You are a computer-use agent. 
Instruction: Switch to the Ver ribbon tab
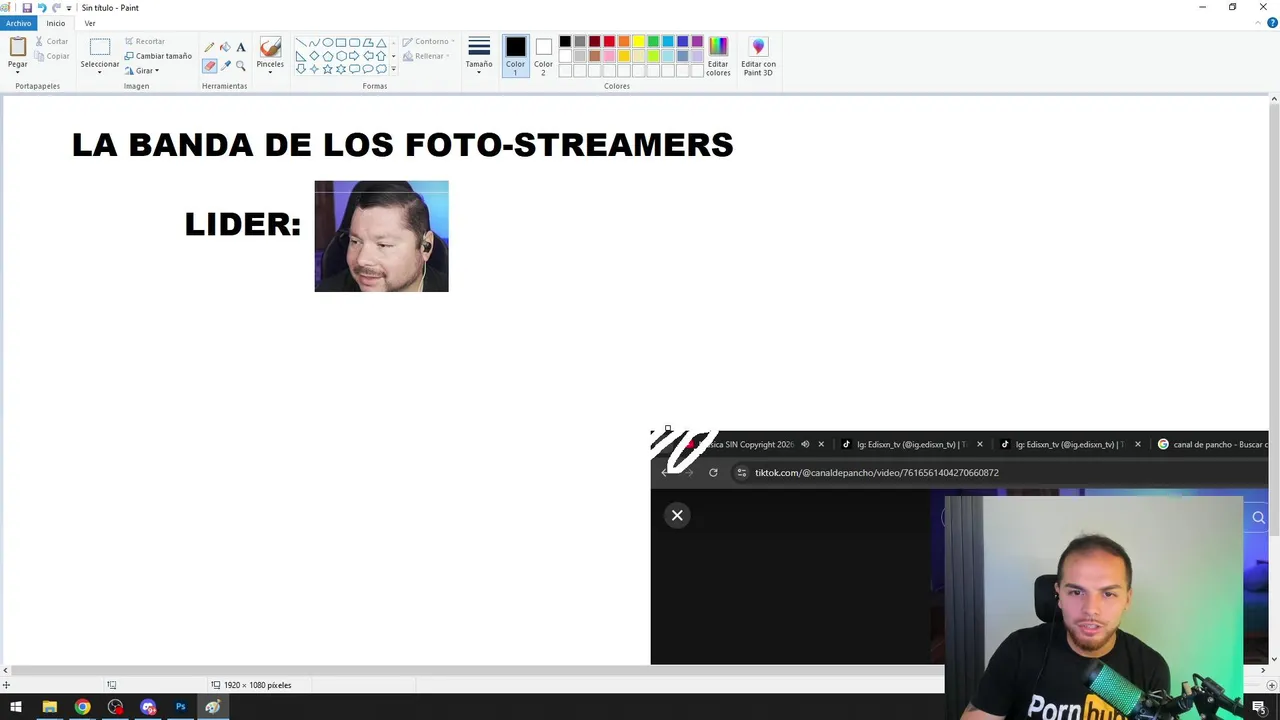[x=90, y=23]
